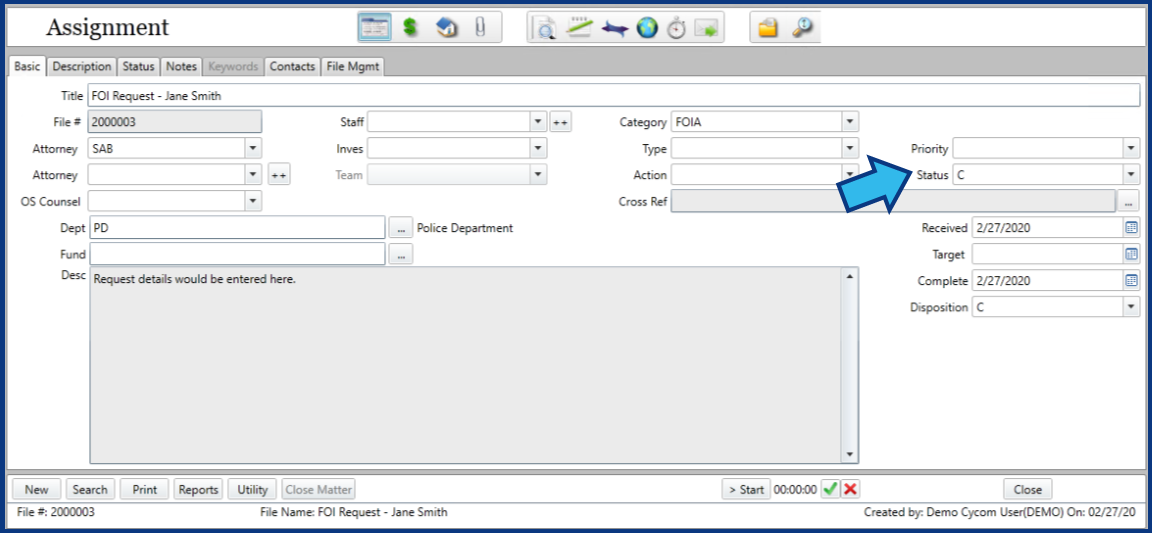This screenshot has height=534, width=1153.
Task: Click the ++ button beside second Attorney
Action: (278, 175)
